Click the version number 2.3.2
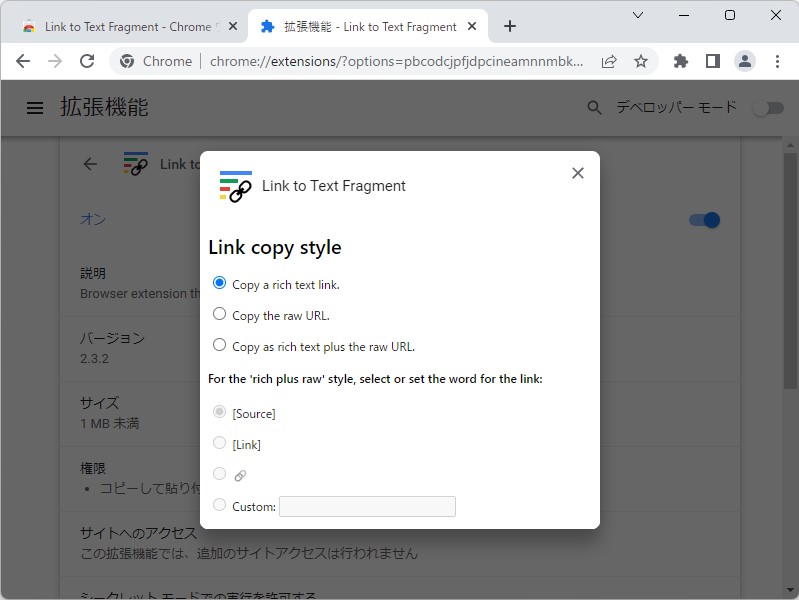Screen dimensions: 799x600 click(x=94, y=359)
